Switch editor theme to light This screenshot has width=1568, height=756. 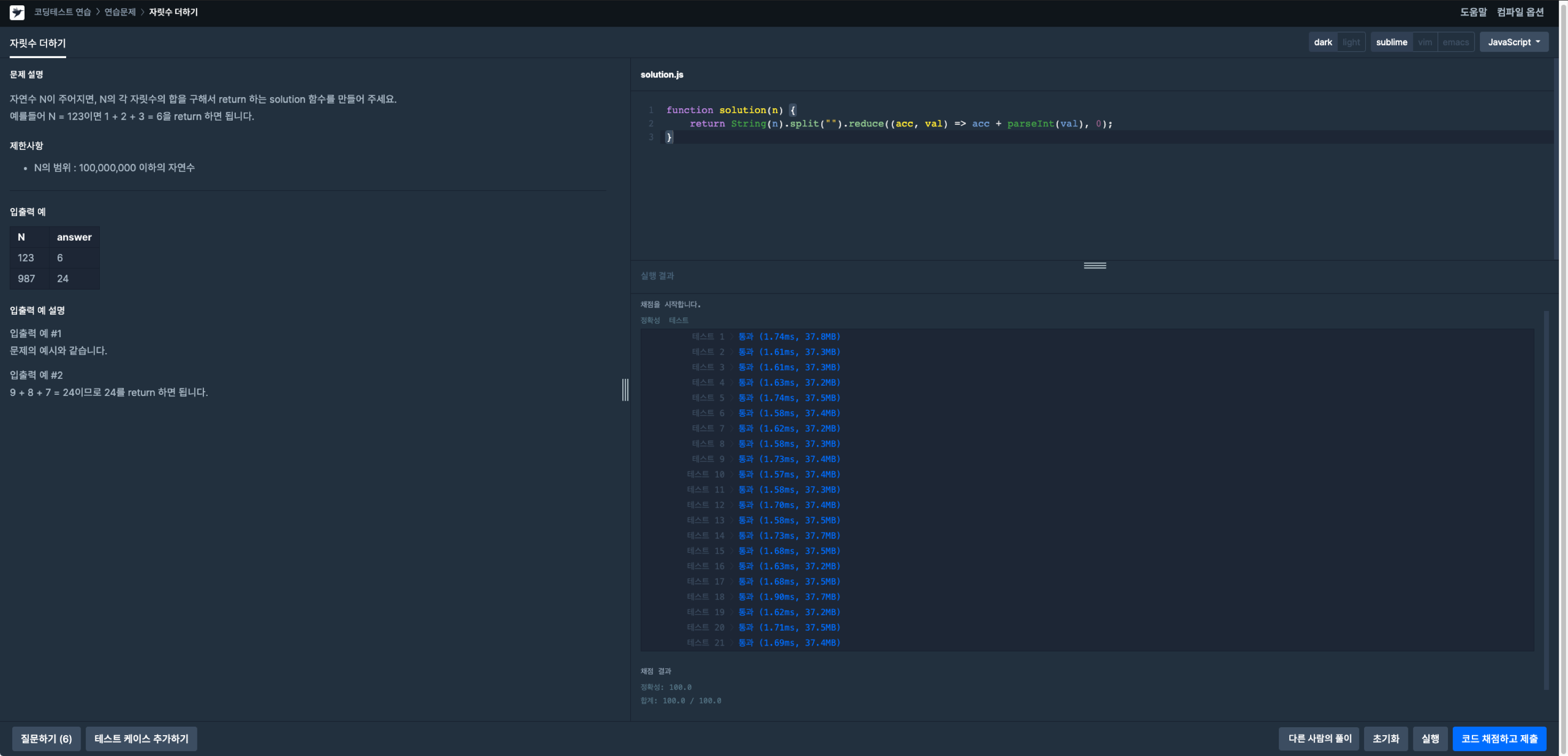[1351, 42]
